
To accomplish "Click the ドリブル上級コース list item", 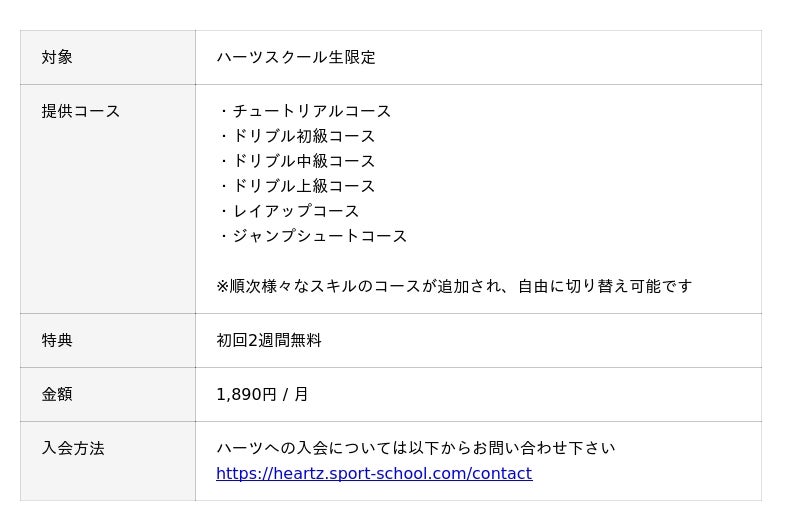I will tap(296, 186).
